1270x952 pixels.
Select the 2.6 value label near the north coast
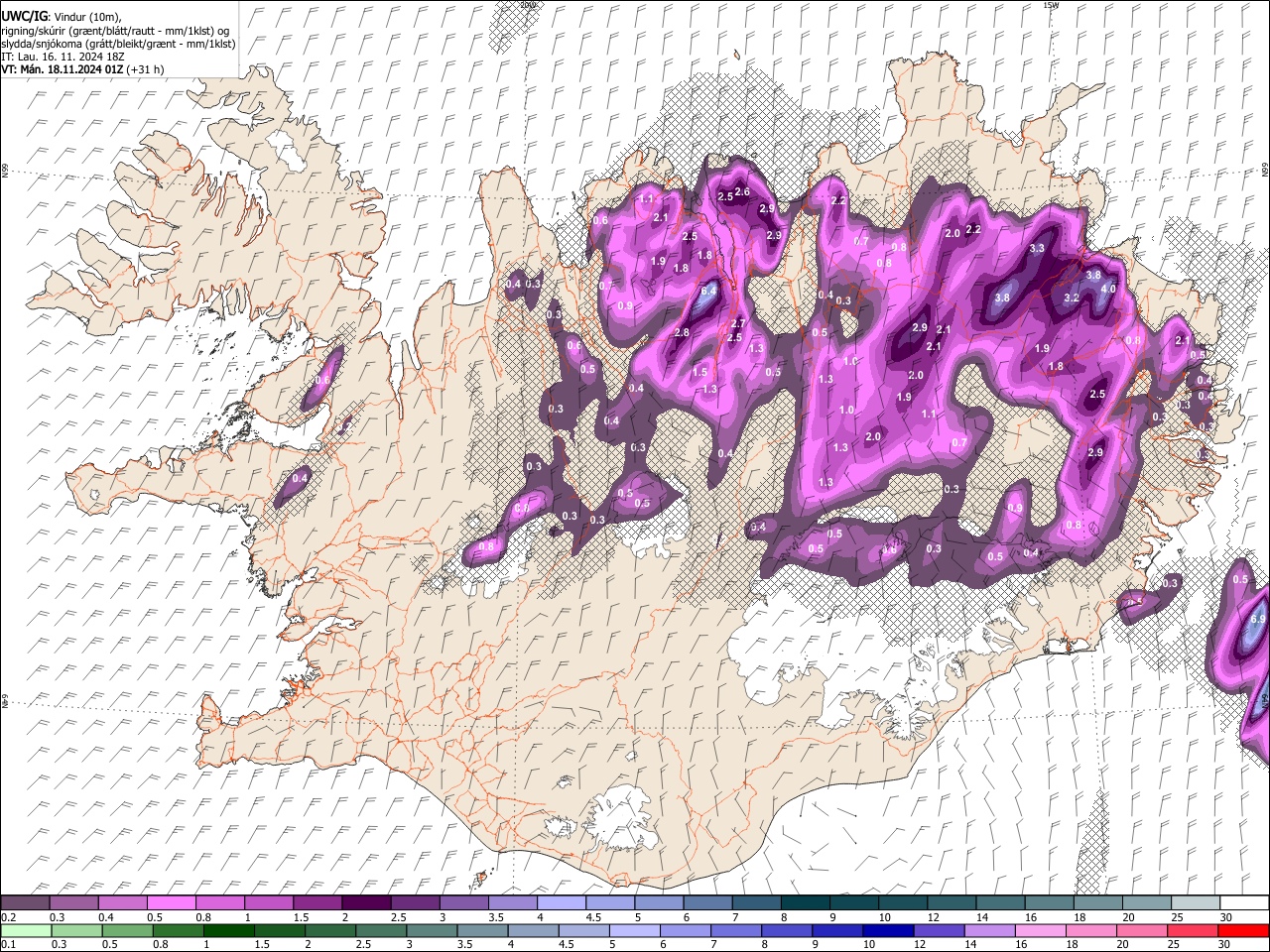[741, 191]
